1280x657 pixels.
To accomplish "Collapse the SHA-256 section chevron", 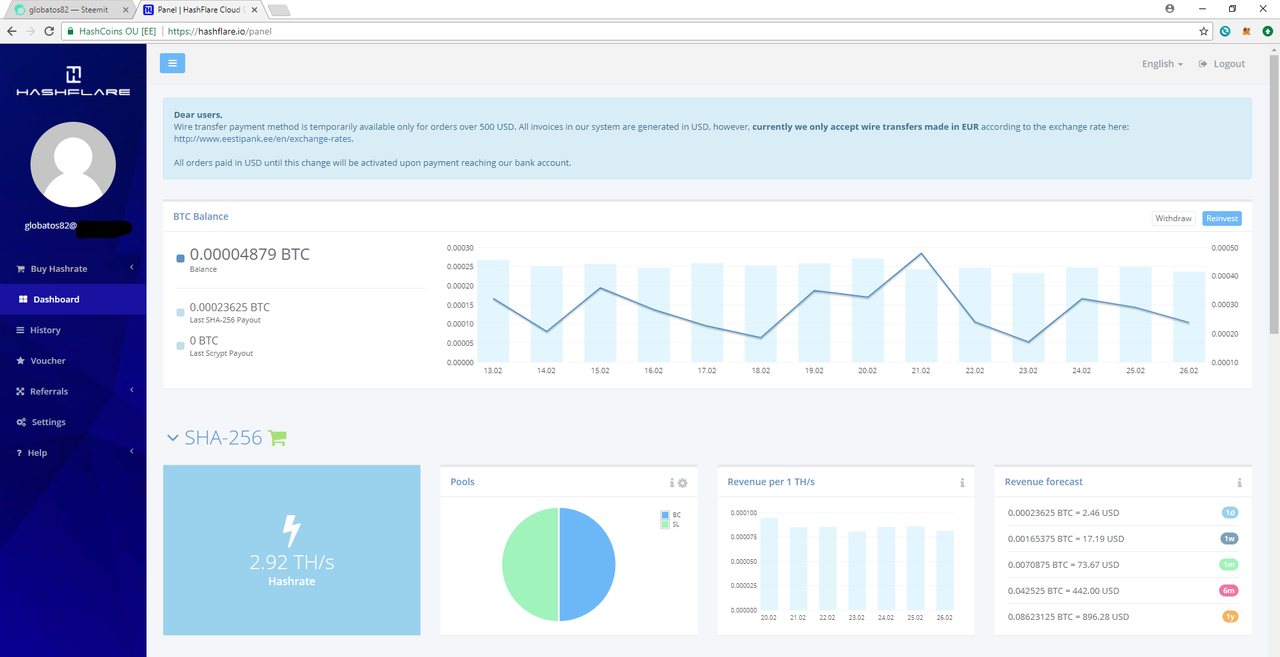I will 172,438.
